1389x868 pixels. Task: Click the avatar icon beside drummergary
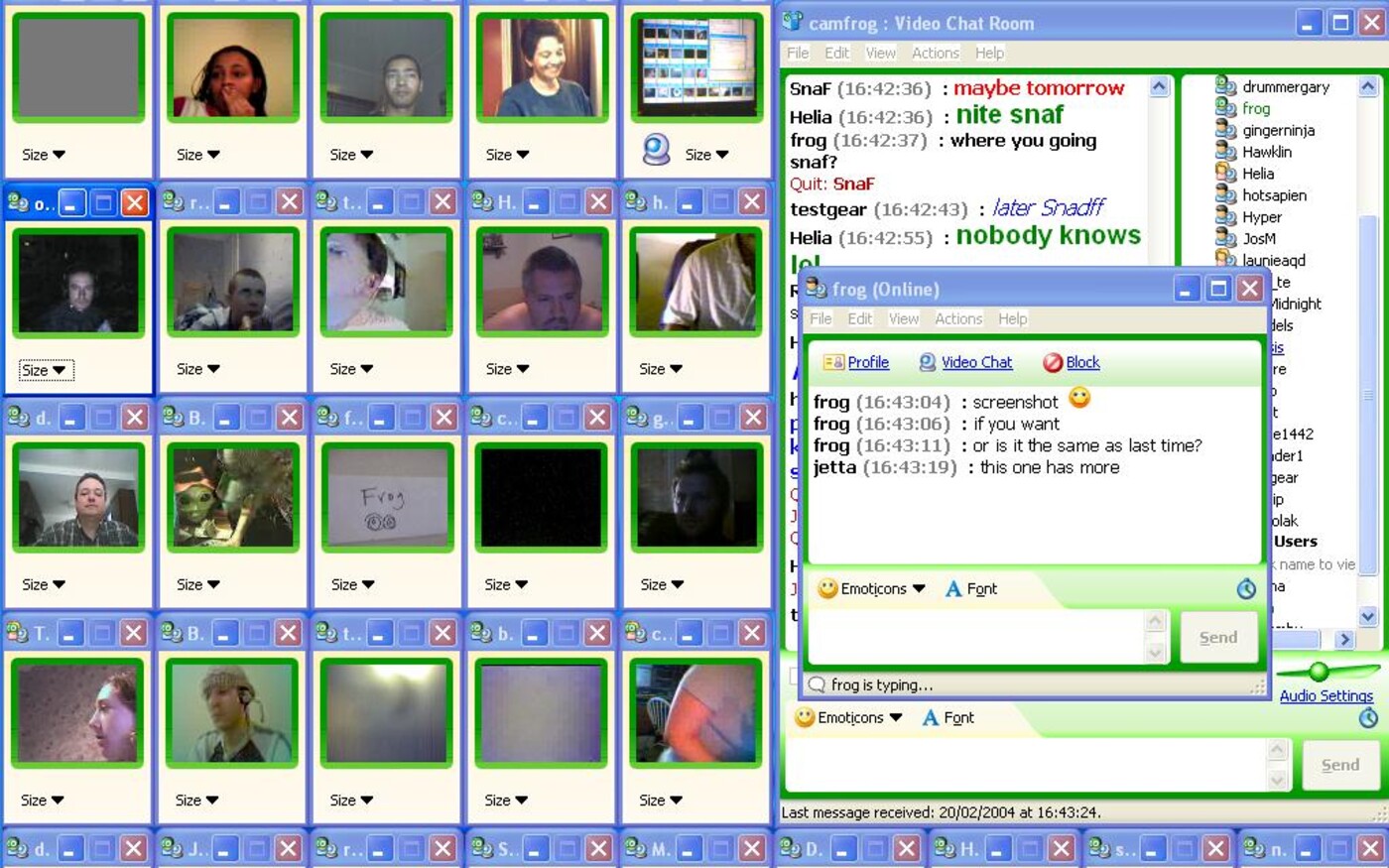[x=1225, y=86]
